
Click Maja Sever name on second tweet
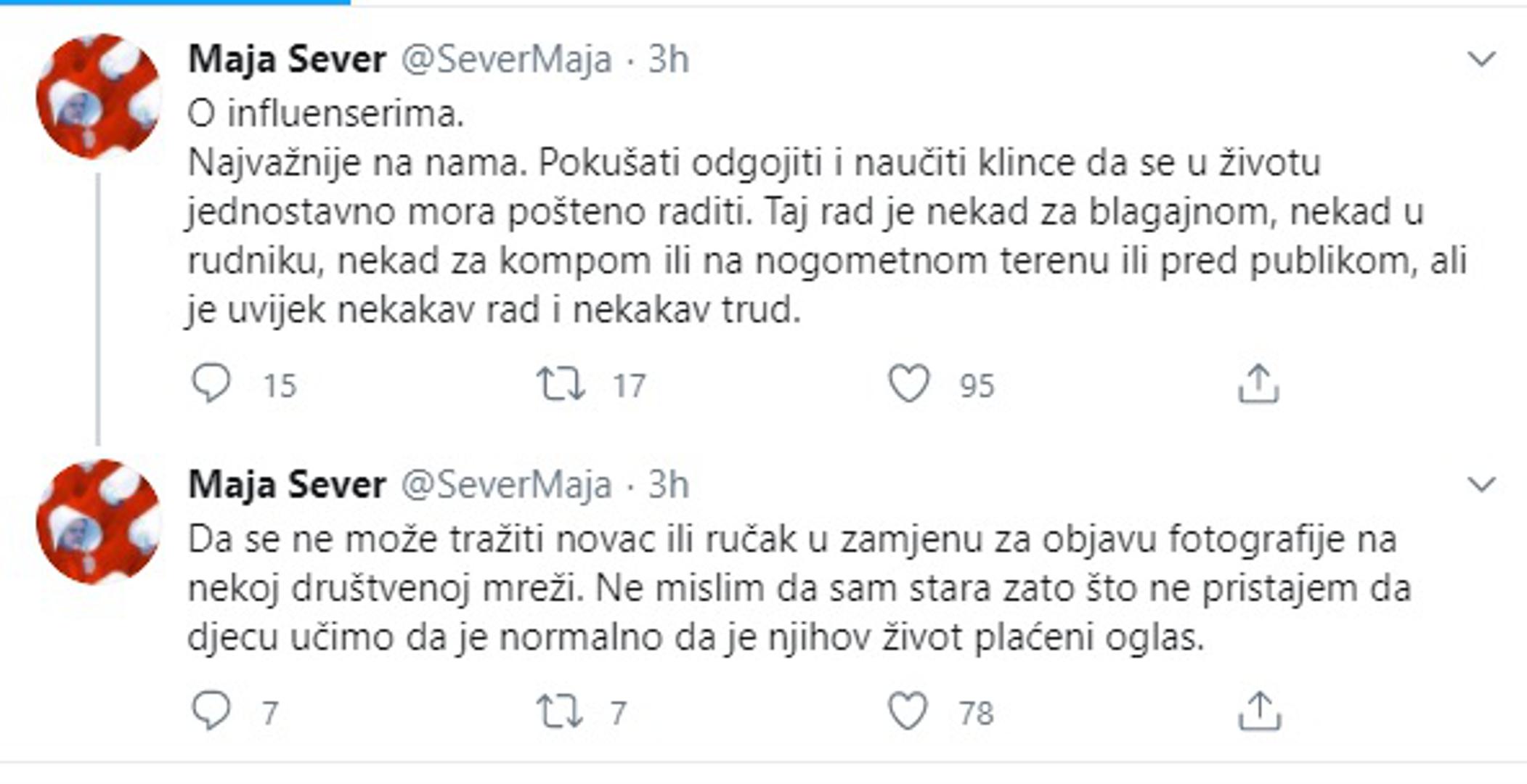287,484
